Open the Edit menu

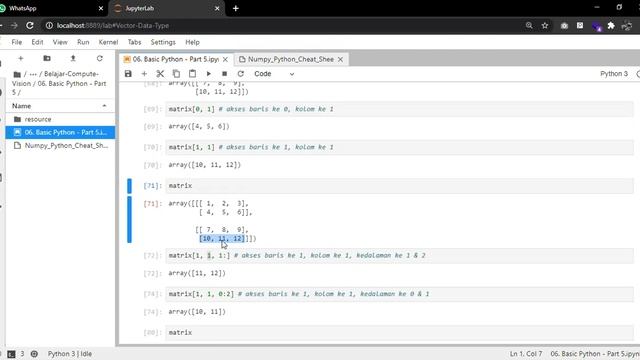coord(37,42)
